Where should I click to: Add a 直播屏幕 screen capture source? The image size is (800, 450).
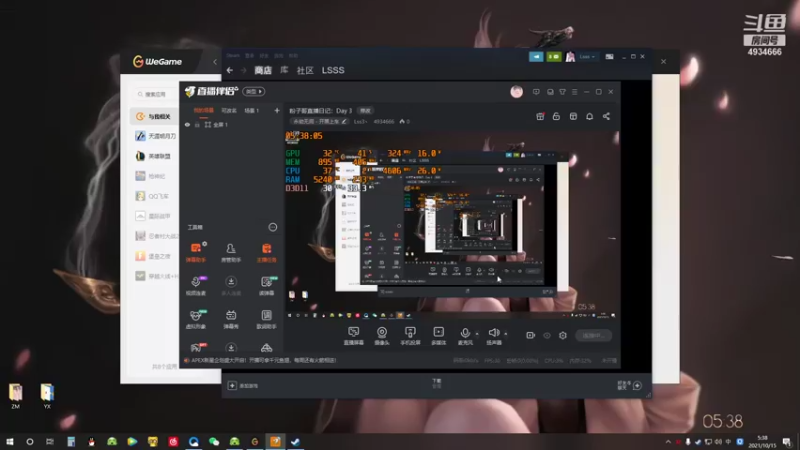click(x=354, y=336)
